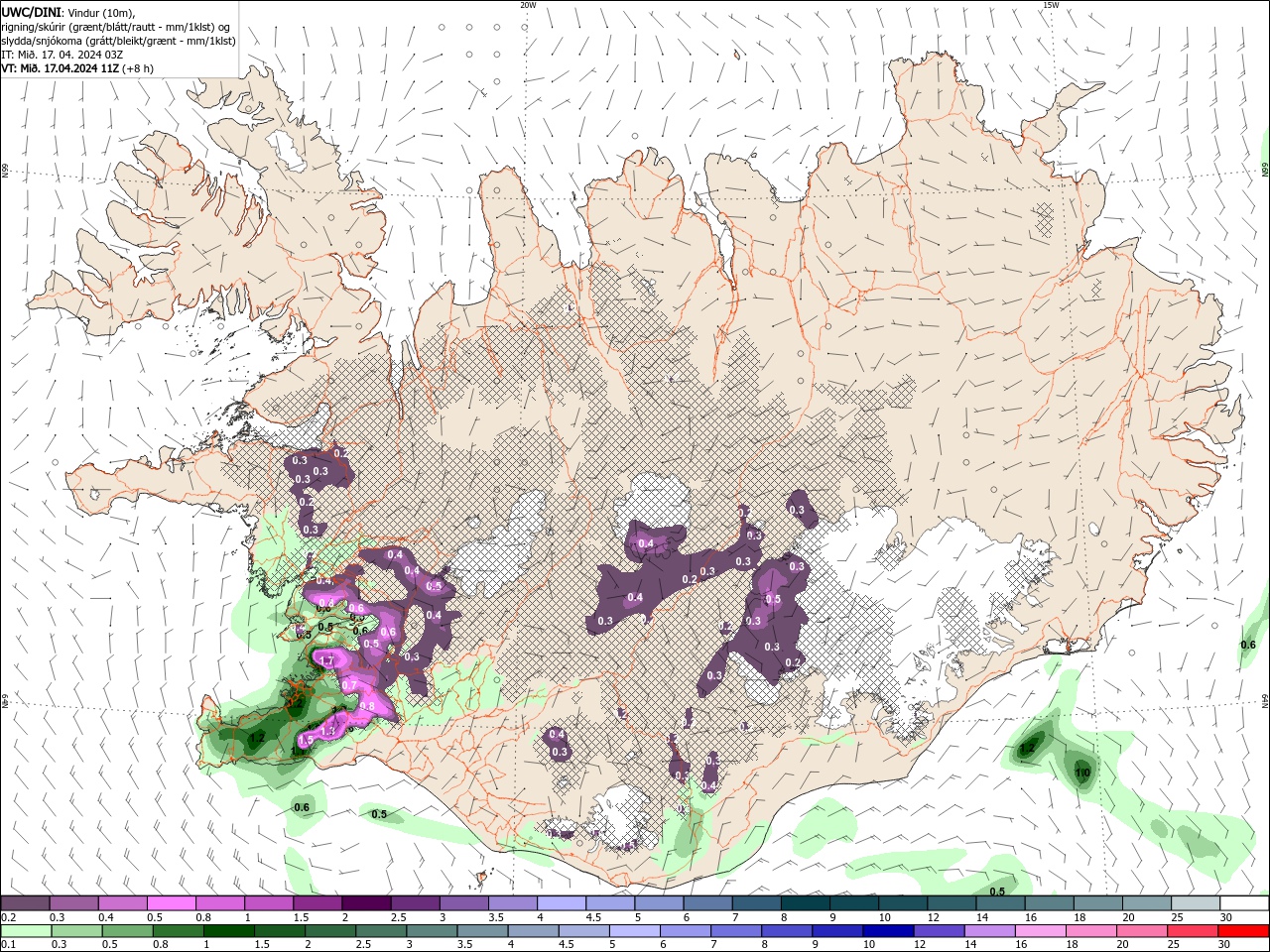Click the IT initial time '03Z' line
Image resolution: width=1270 pixels, height=952 pixels.
(x=63, y=55)
